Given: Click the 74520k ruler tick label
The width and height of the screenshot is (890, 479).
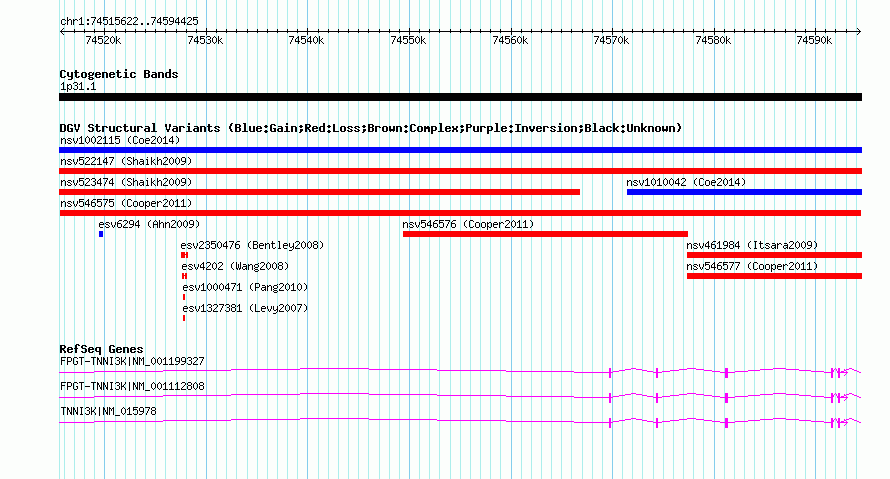Looking at the screenshot, I should (103, 40).
